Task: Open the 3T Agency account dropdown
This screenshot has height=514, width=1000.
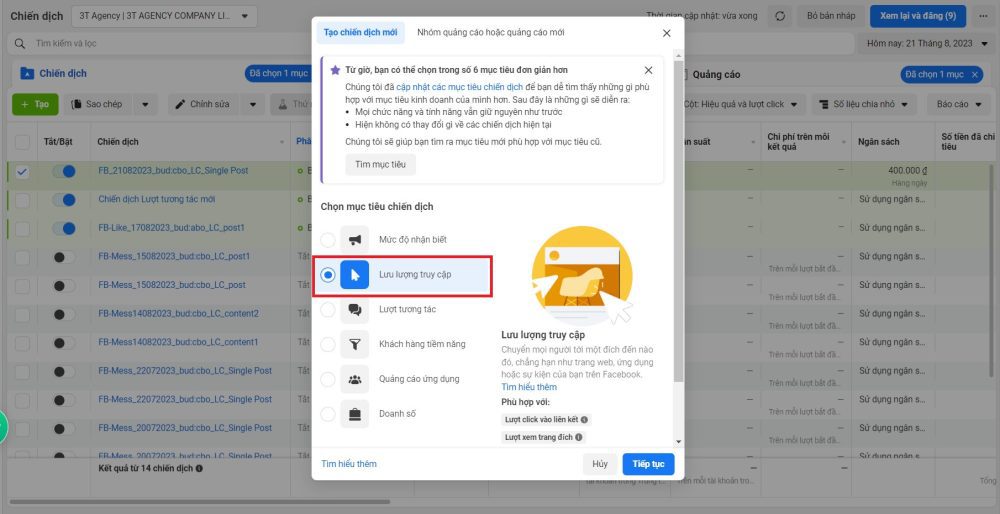Action: click(x=165, y=17)
